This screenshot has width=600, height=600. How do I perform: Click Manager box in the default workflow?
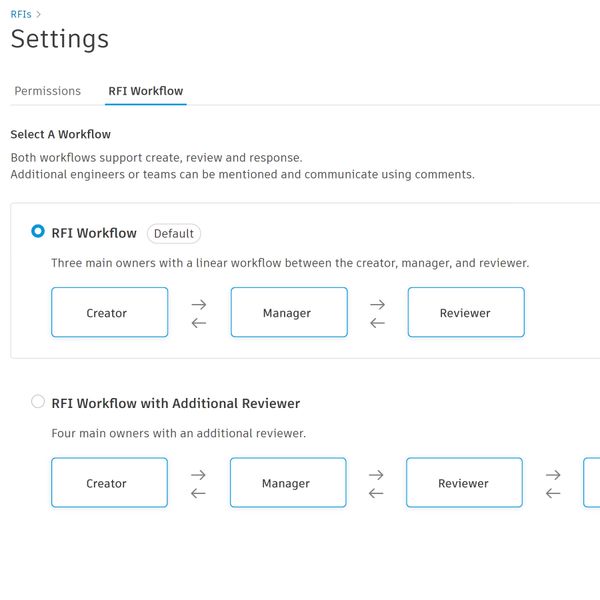288,312
